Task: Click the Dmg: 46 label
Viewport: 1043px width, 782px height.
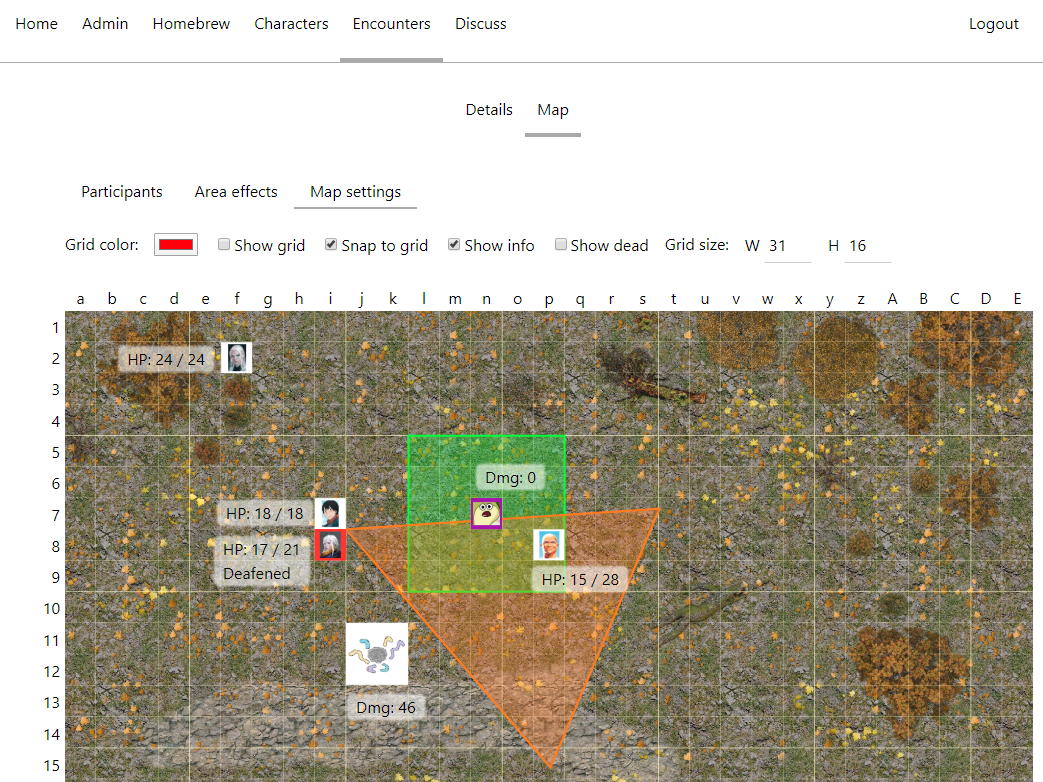Action: [x=386, y=708]
